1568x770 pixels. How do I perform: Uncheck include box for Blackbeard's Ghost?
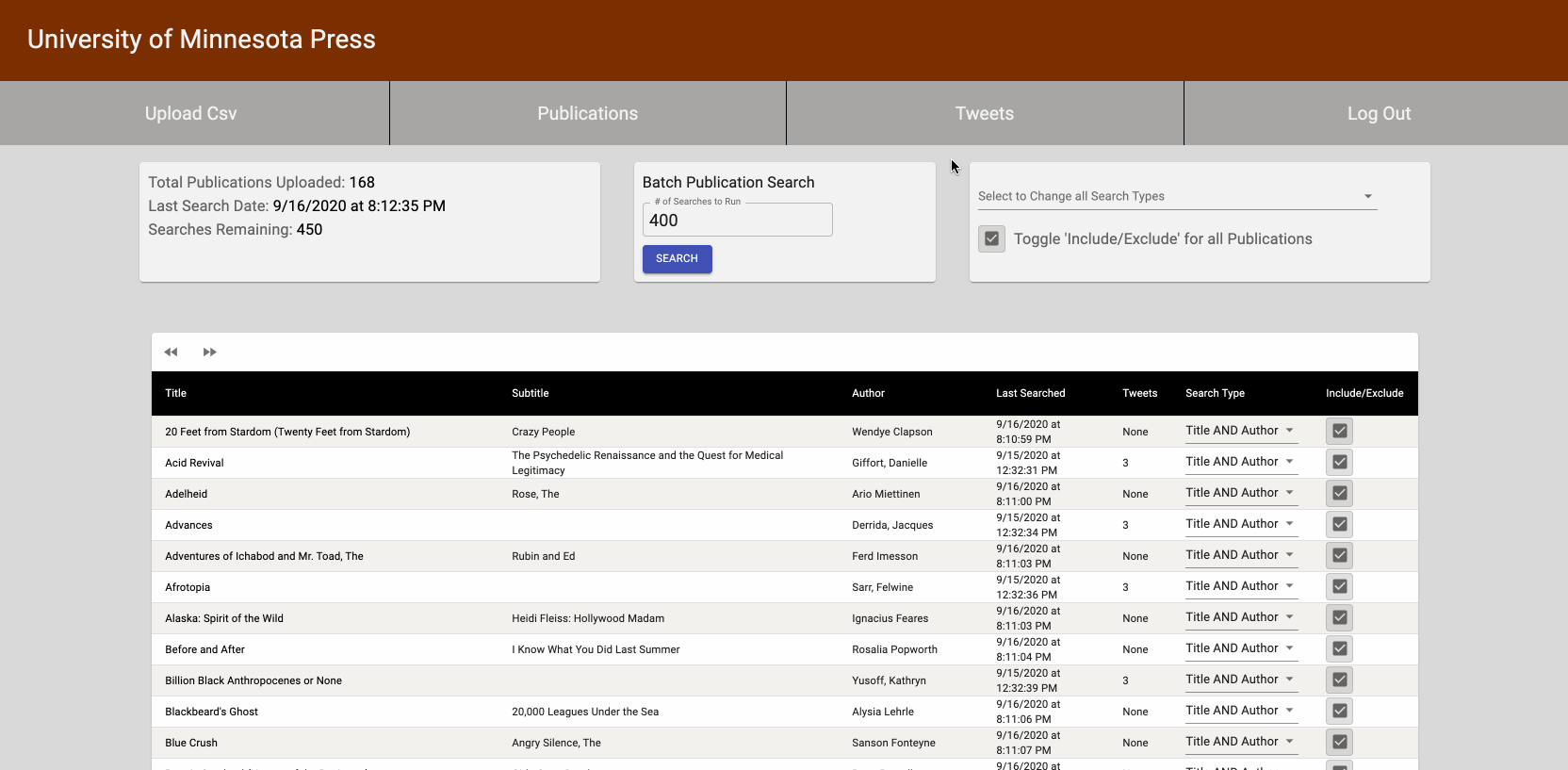pyautogui.click(x=1339, y=712)
